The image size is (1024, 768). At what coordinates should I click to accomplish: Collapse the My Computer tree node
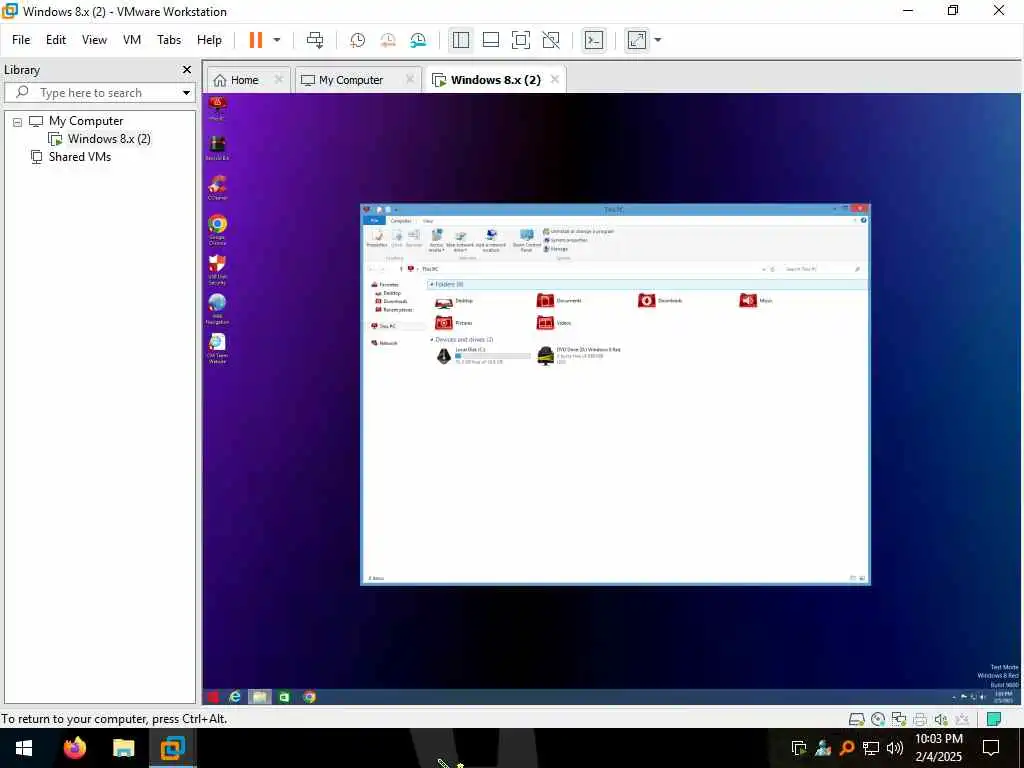18,122
